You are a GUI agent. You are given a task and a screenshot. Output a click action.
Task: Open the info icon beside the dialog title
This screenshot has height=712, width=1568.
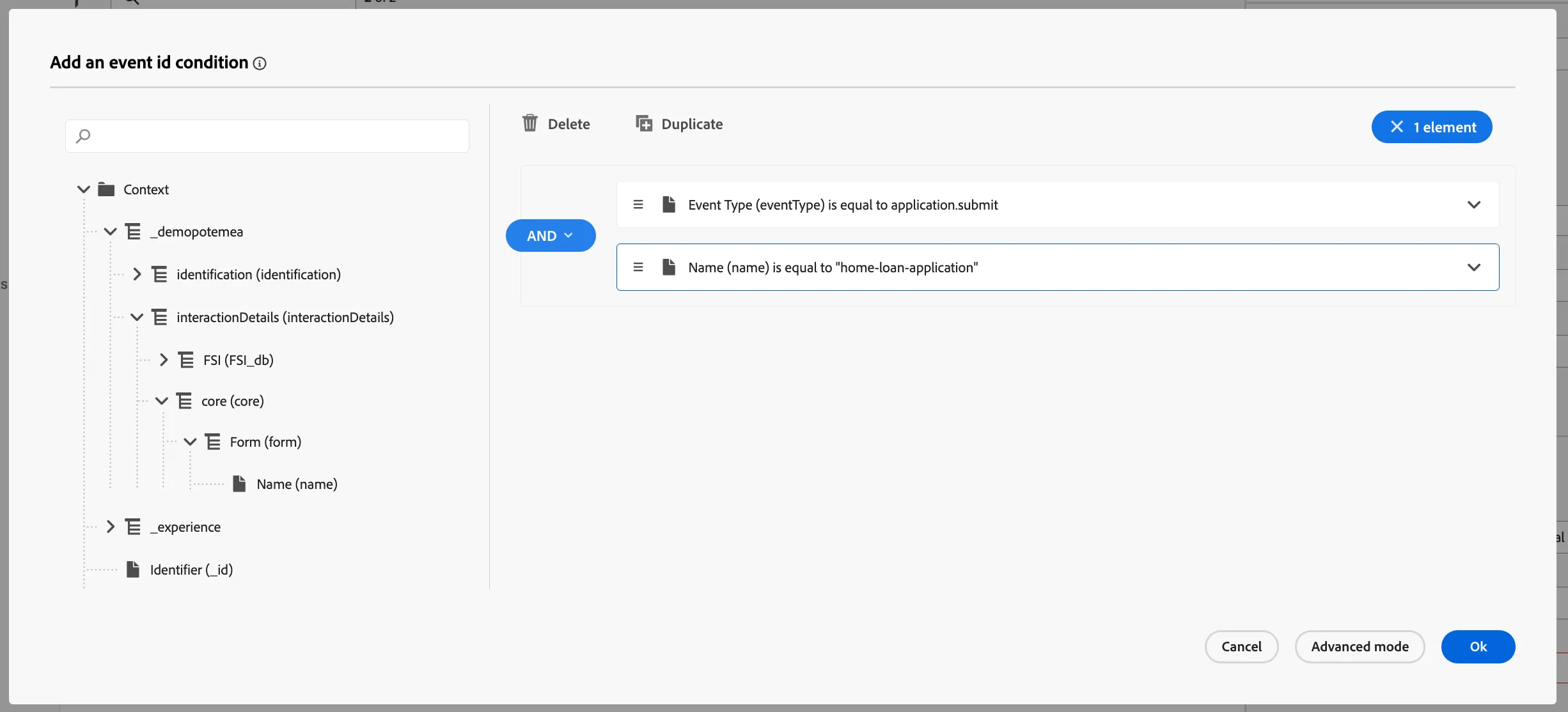click(260, 63)
